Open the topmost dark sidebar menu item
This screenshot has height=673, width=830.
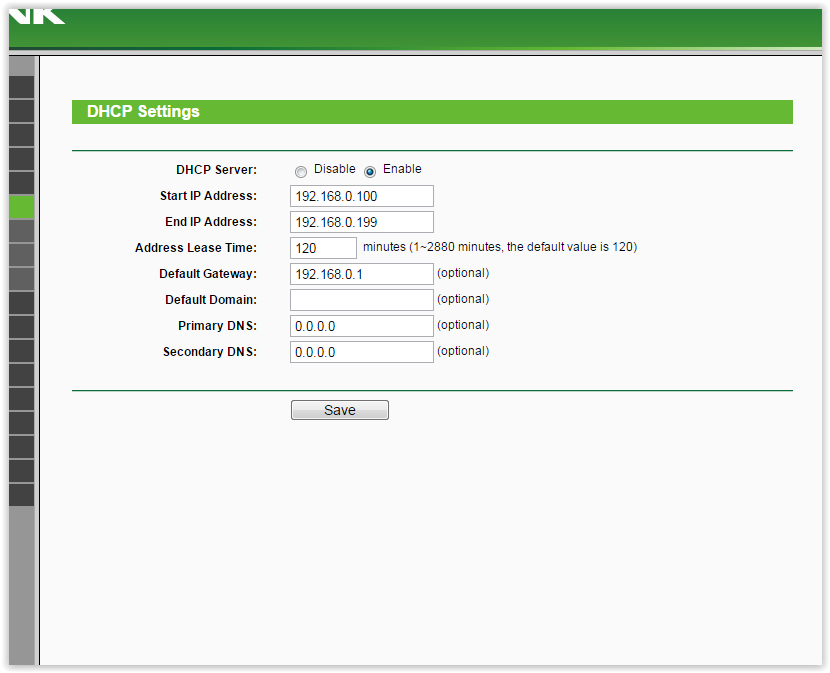(x=21, y=87)
